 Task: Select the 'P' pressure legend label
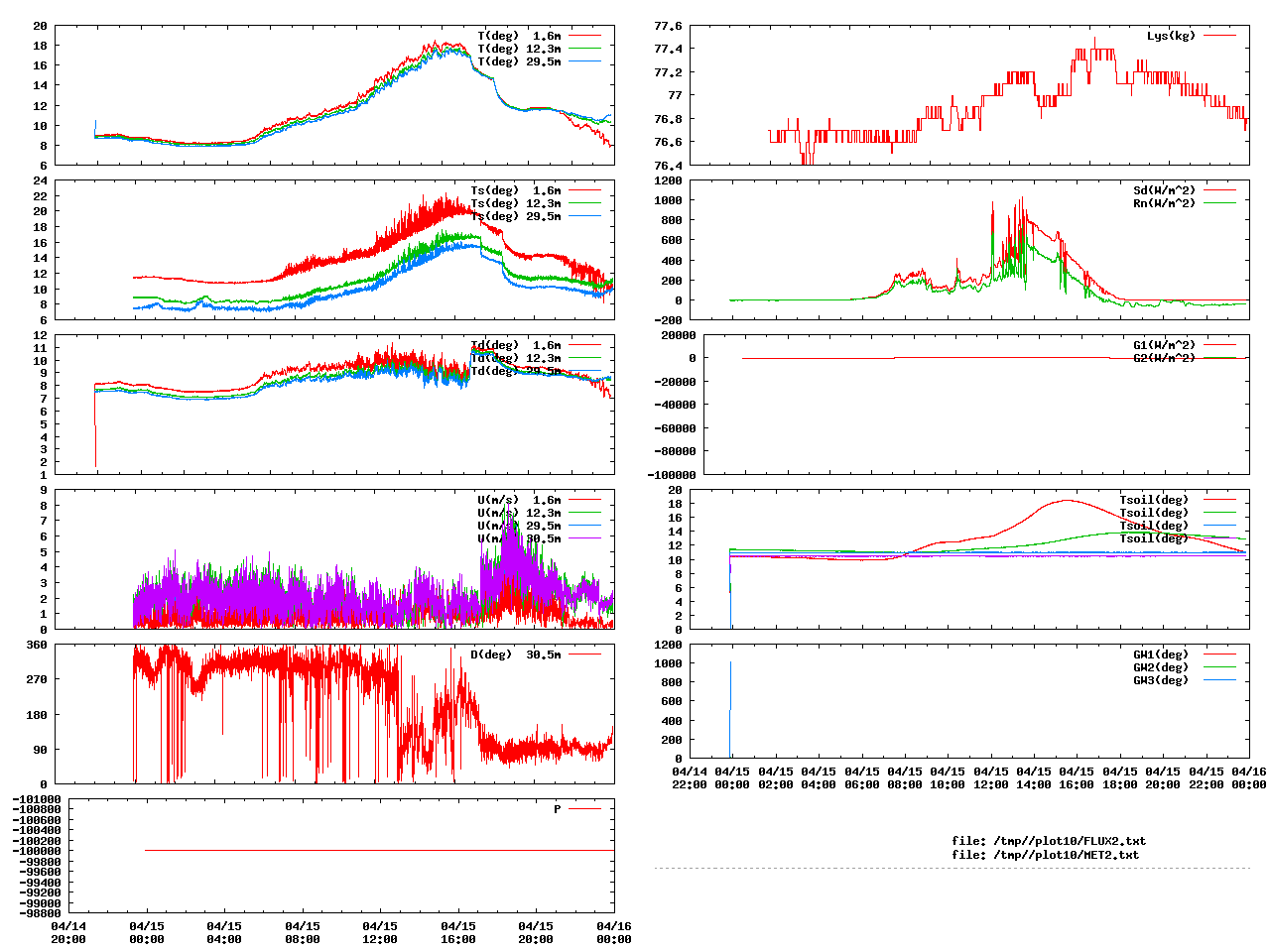pyautogui.click(x=558, y=809)
